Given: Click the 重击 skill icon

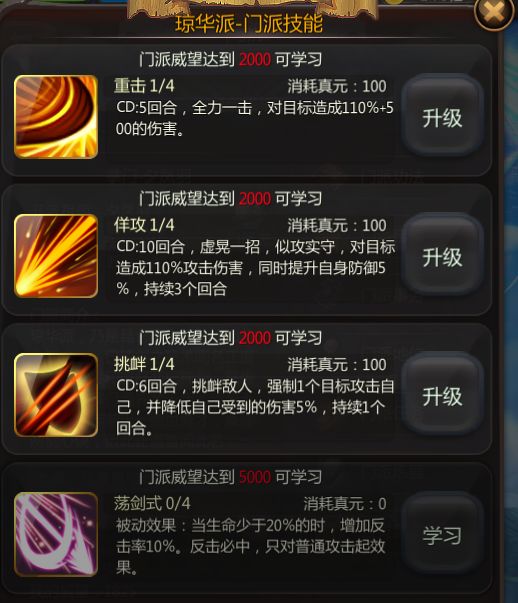Looking at the screenshot, I should 56,117.
